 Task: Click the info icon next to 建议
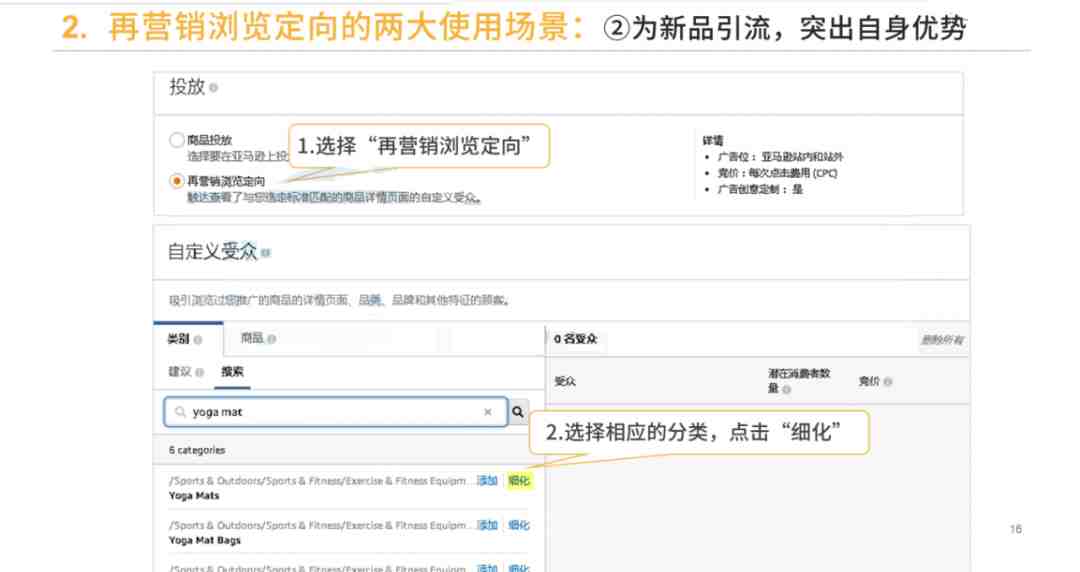coord(199,373)
